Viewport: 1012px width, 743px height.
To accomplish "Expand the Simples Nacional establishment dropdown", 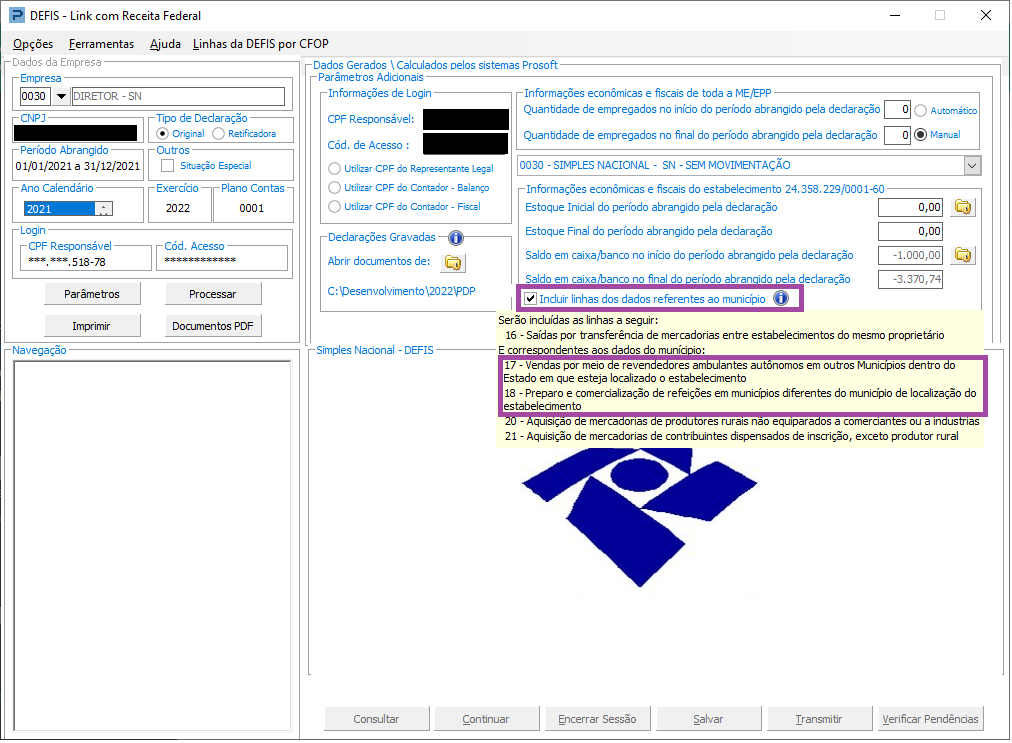I will coord(972,166).
